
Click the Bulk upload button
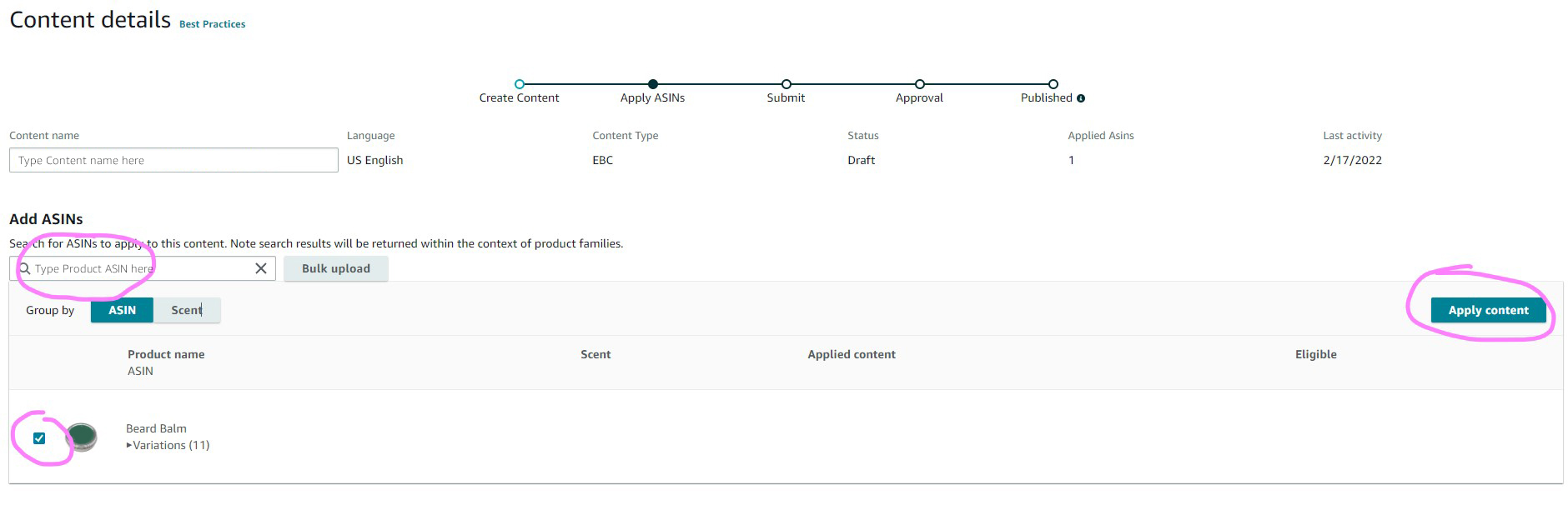[335, 268]
